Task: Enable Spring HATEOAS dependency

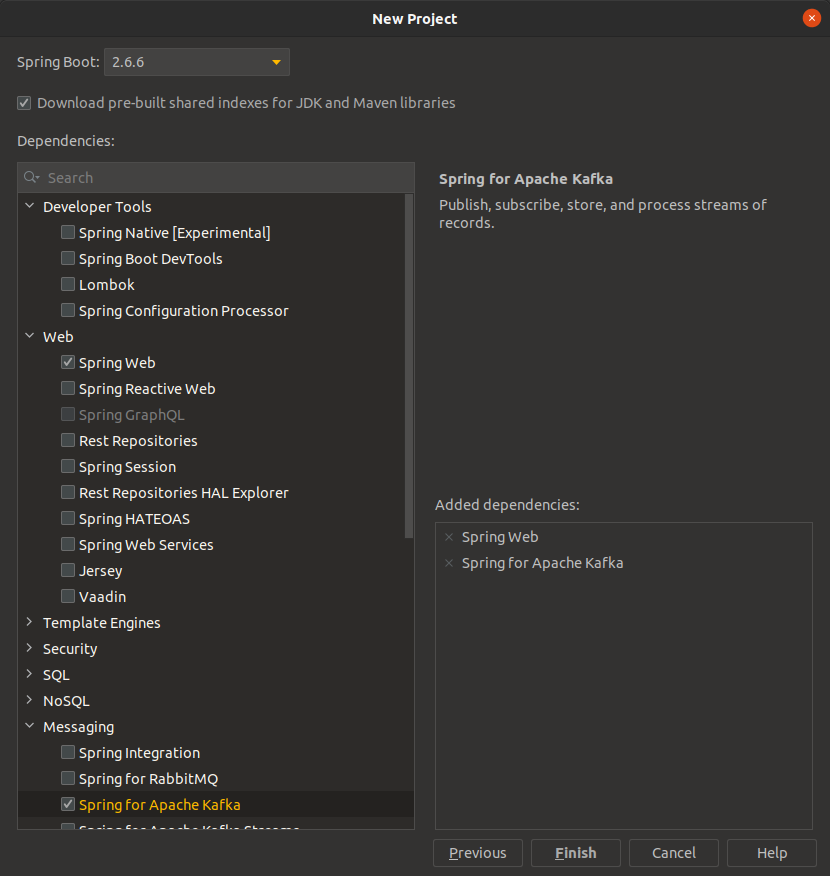Action: 68,518
